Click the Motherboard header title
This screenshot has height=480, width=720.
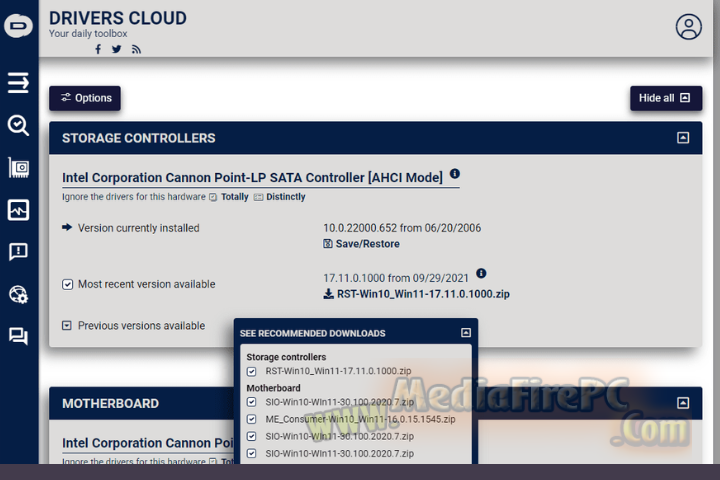pos(110,403)
